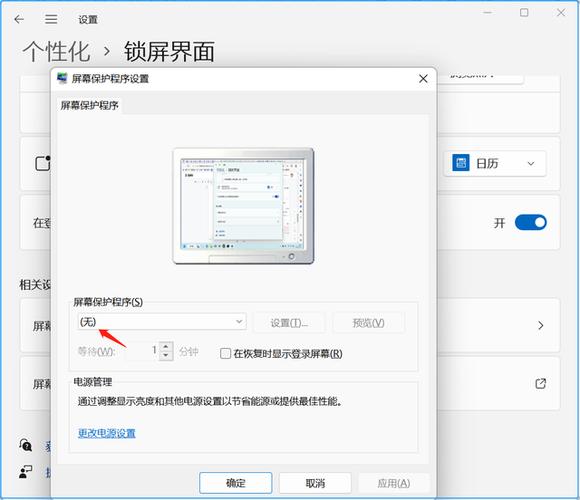
Task: Click the 应用(A) button
Action: [394, 483]
